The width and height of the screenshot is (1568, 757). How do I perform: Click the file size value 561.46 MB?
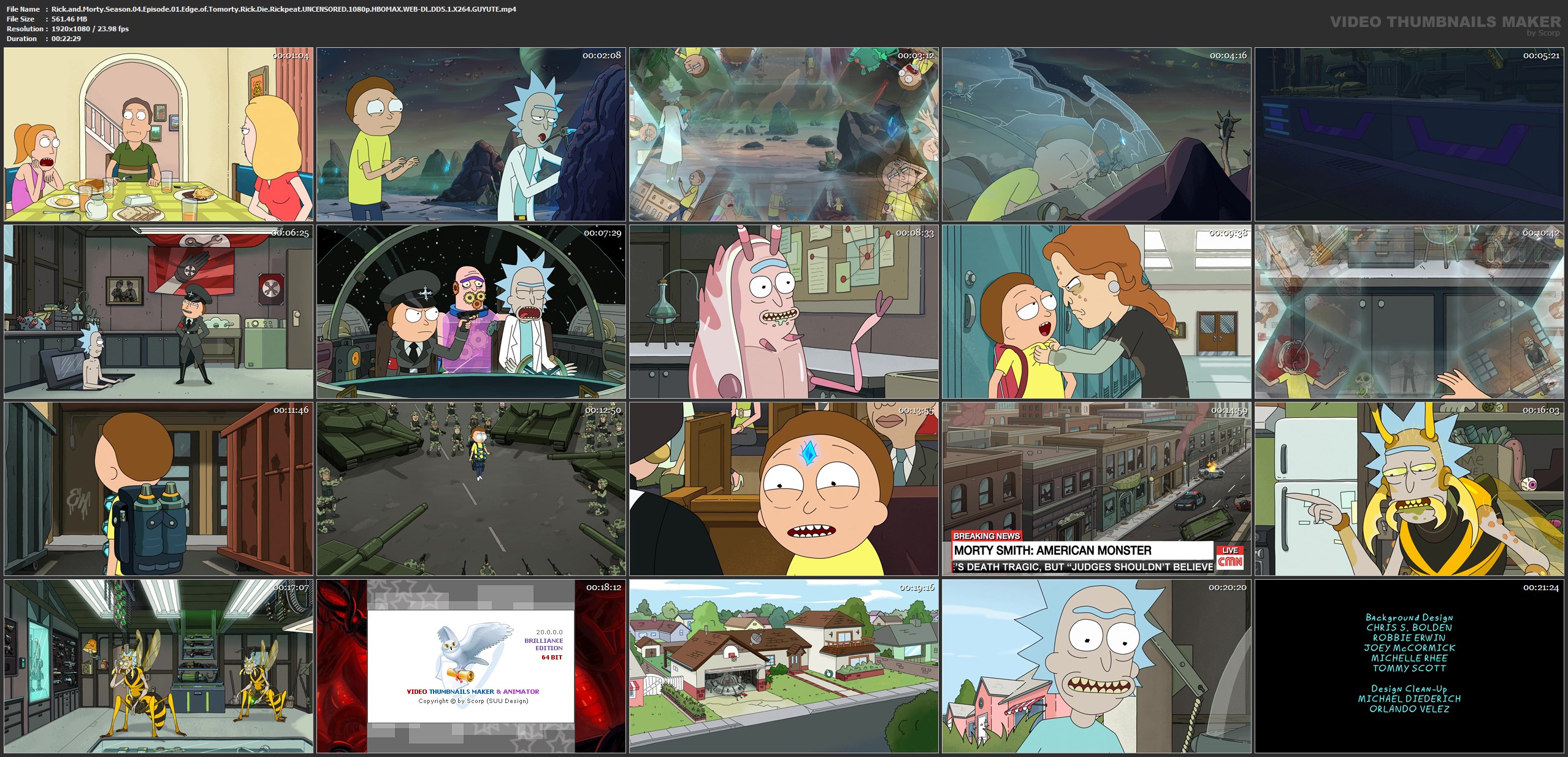point(69,19)
